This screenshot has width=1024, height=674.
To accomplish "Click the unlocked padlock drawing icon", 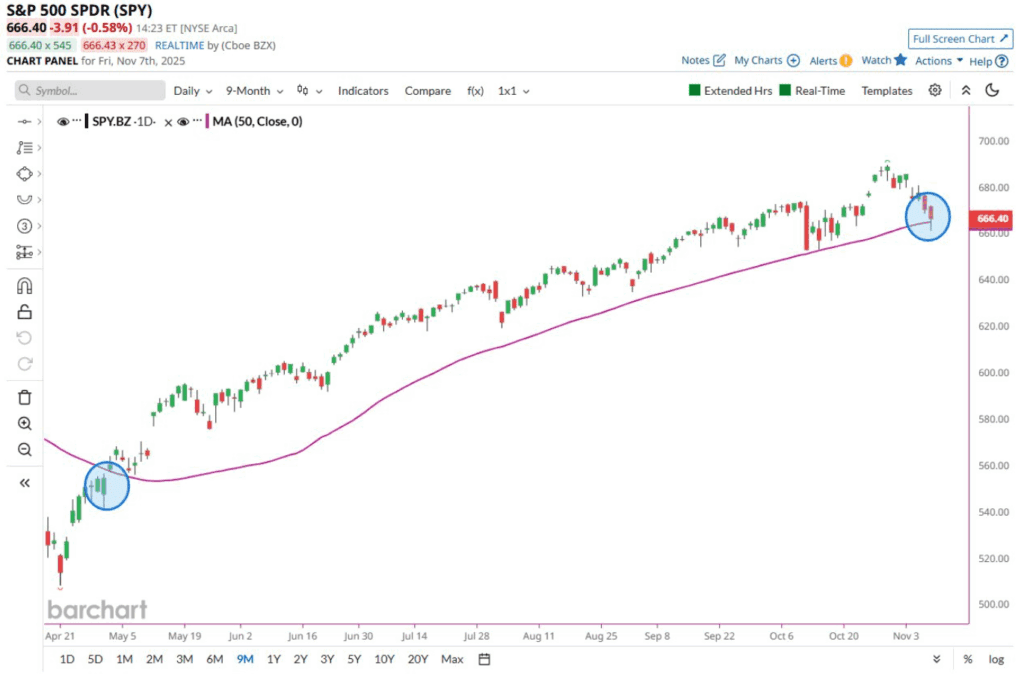I will click(x=25, y=312).
